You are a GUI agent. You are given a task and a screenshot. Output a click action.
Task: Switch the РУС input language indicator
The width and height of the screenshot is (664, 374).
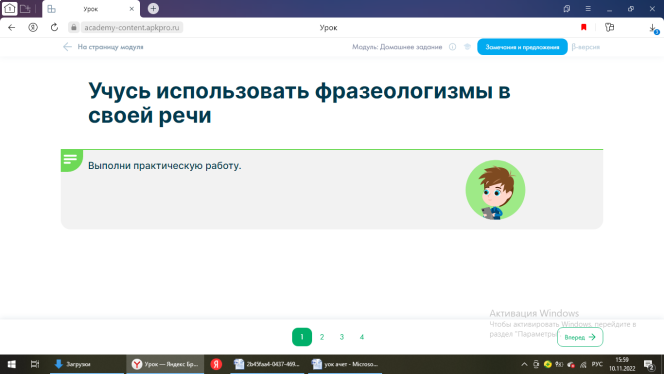(x=597, y=364)
